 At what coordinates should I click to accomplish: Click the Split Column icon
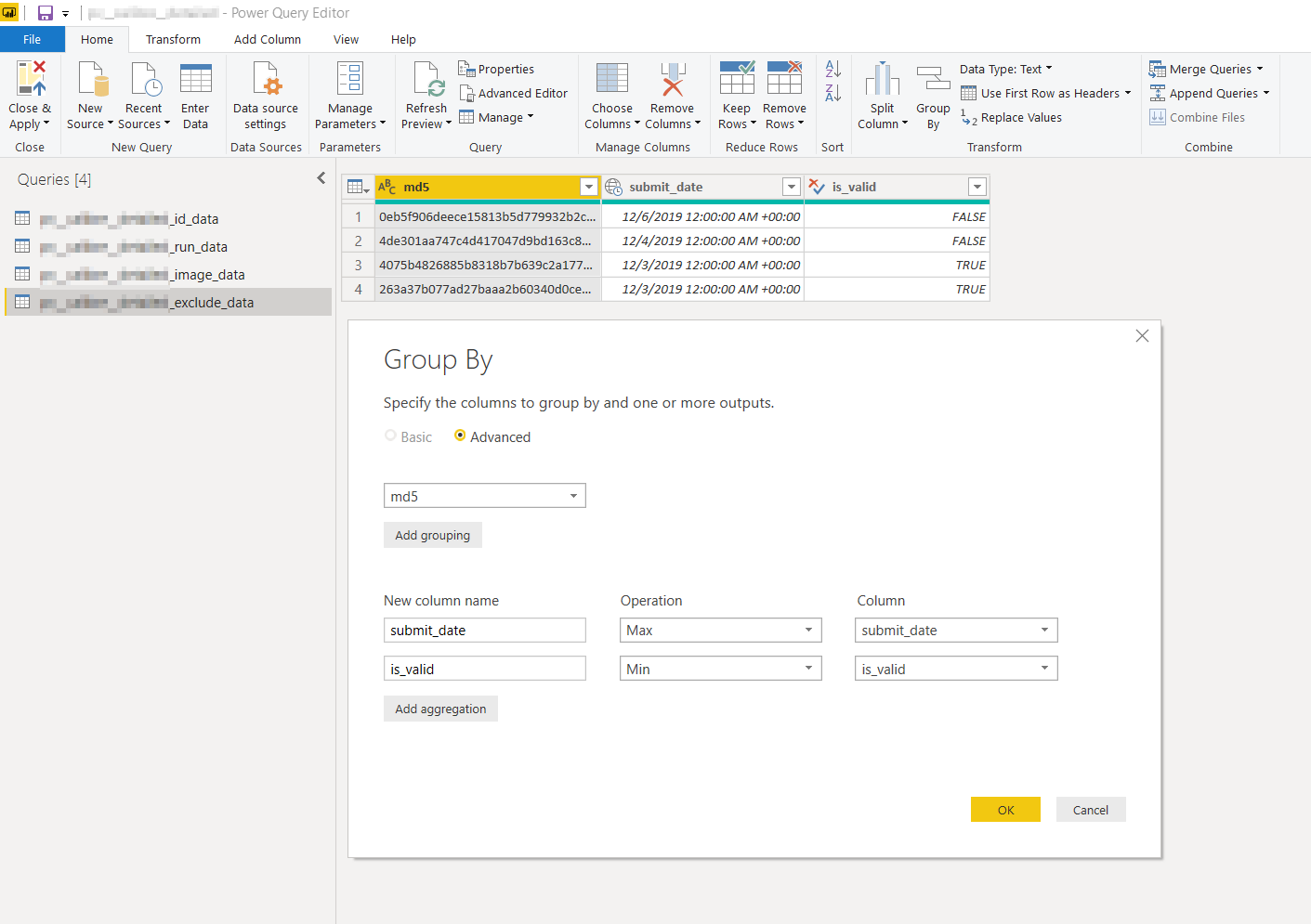pos(882,79)
